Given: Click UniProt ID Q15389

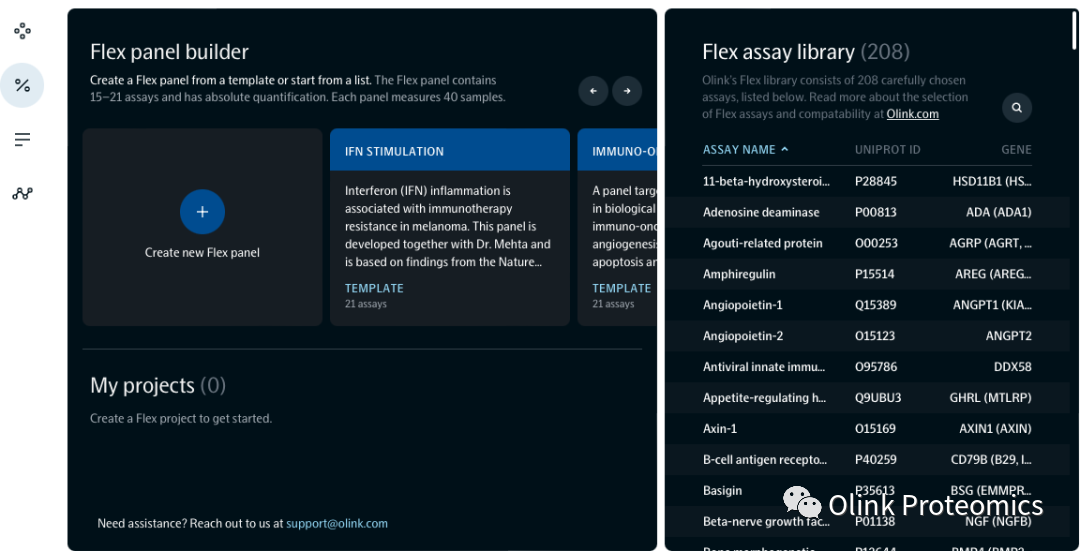Looking at the screenshot, I should pos(875,305).
